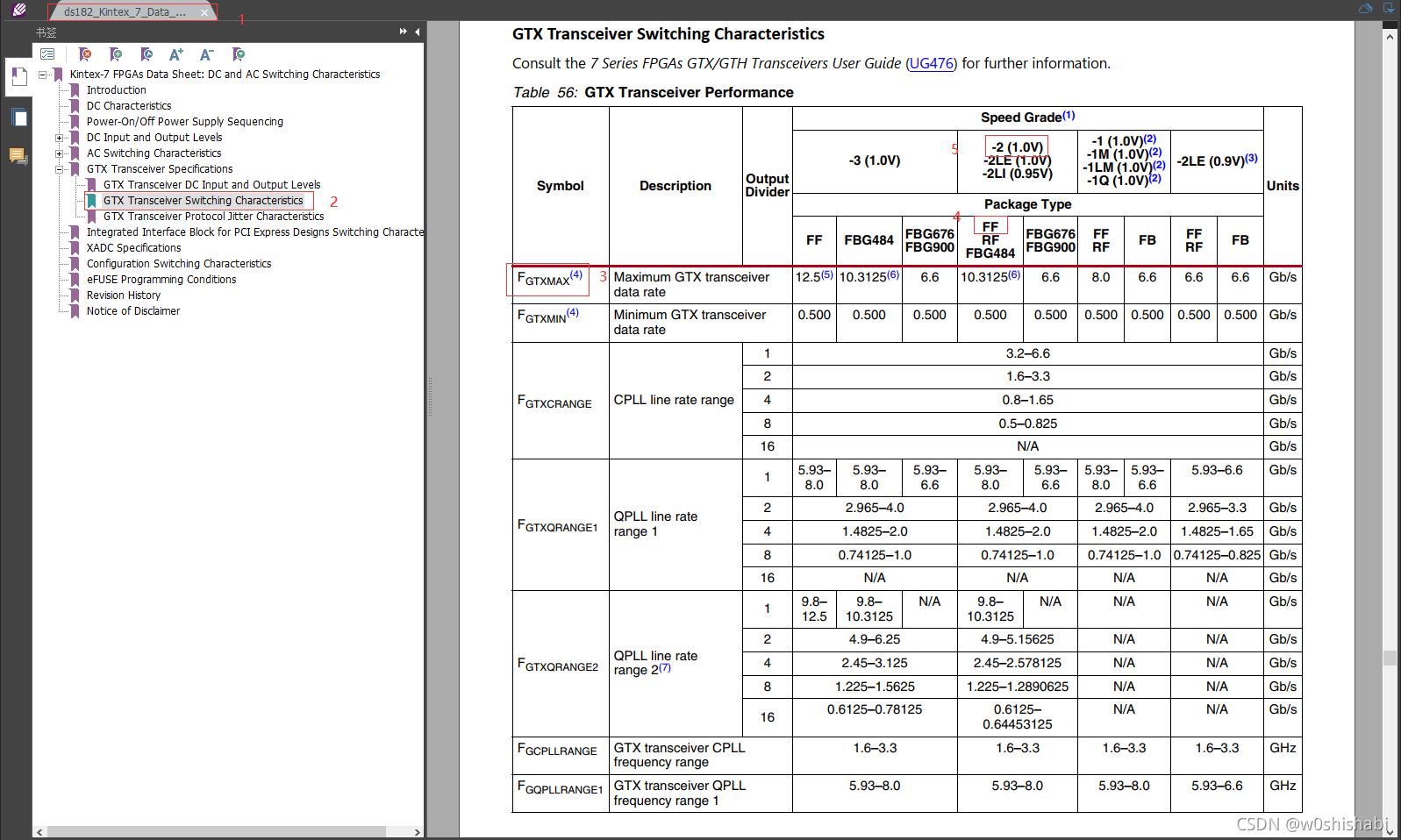Switch to the ds182_Kintex_7_Data document tab
This screenshot has width=1401, height=840.
point(125,12)
